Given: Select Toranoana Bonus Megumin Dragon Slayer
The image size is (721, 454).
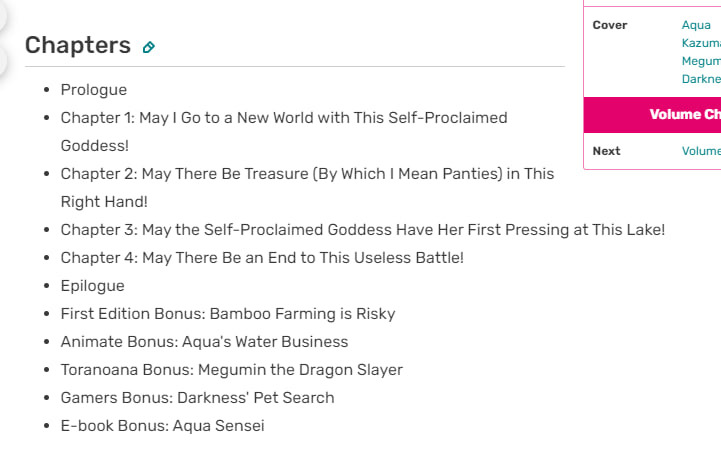Looking at the screenshot, I should pyautogui.click(x=231, y=370).
